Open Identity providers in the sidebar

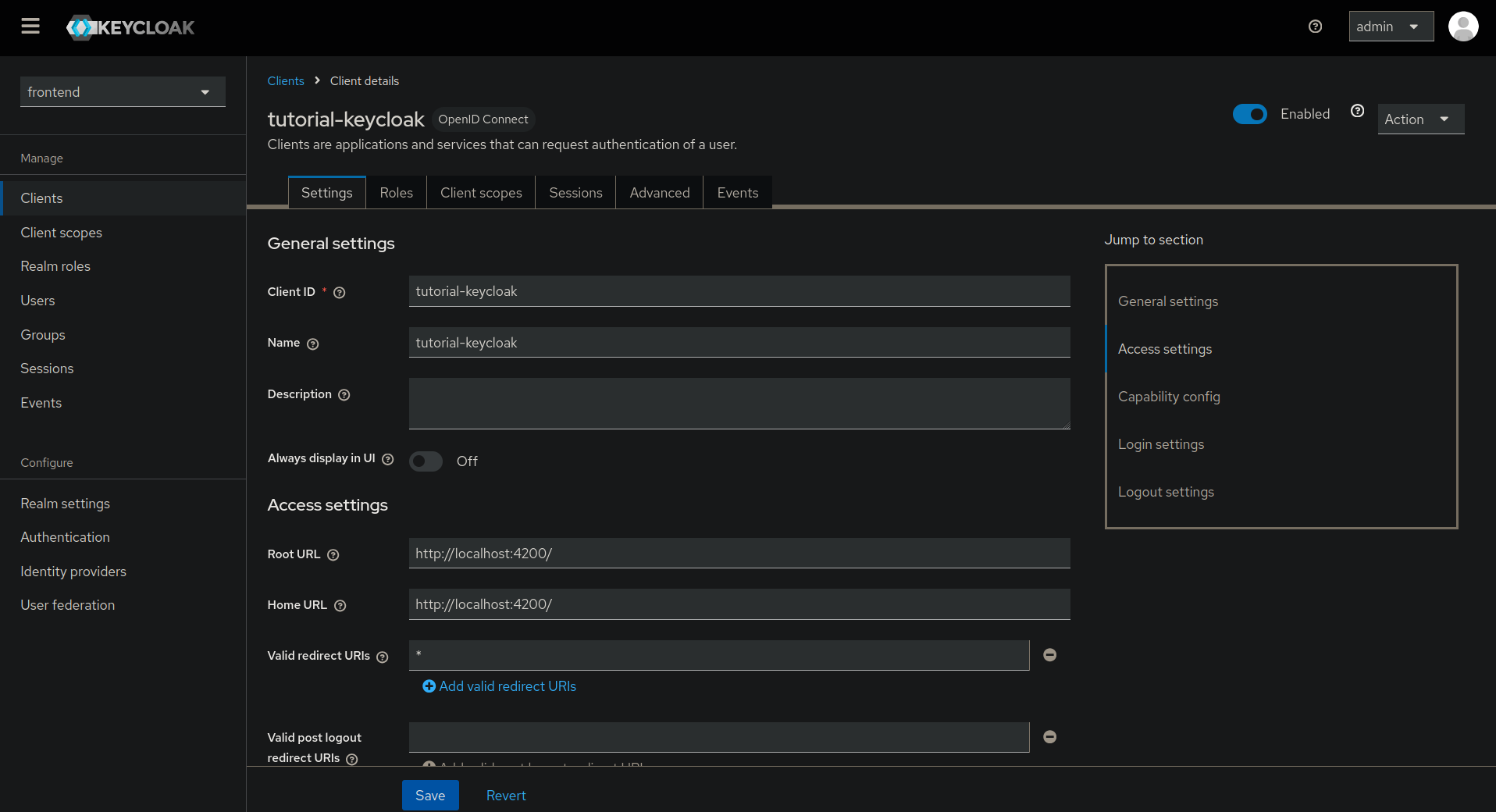pyautogui.click(x=123, y=572)
